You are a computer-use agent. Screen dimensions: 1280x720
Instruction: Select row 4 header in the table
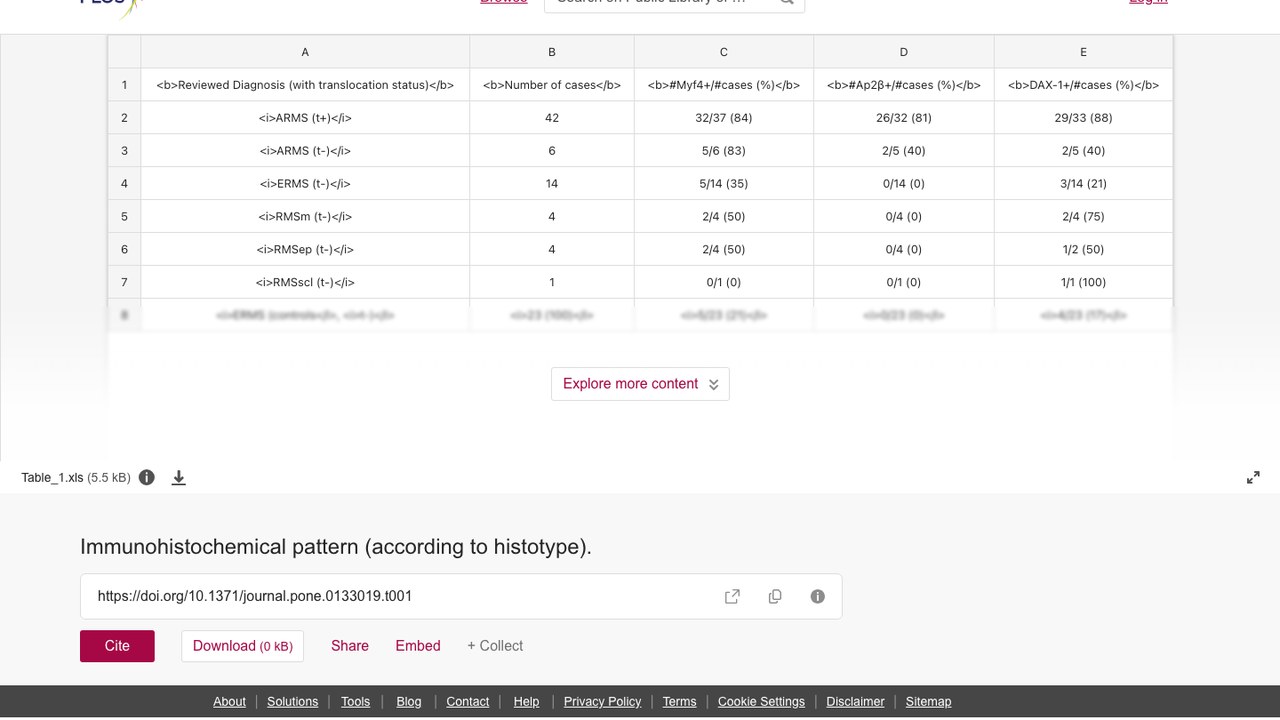[x=124, y=184]
